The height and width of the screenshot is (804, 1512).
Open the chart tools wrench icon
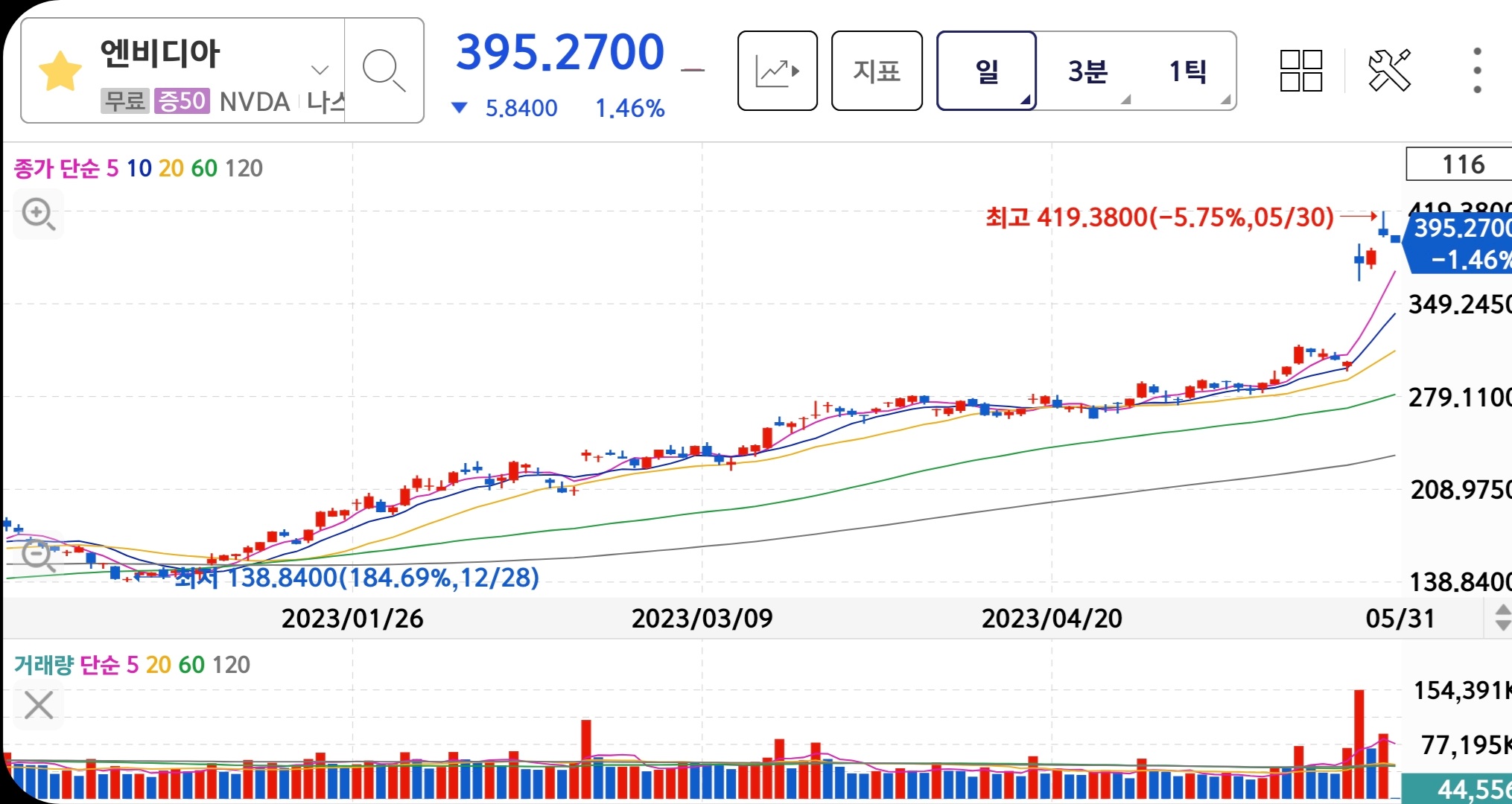(x=1389, y=71)
